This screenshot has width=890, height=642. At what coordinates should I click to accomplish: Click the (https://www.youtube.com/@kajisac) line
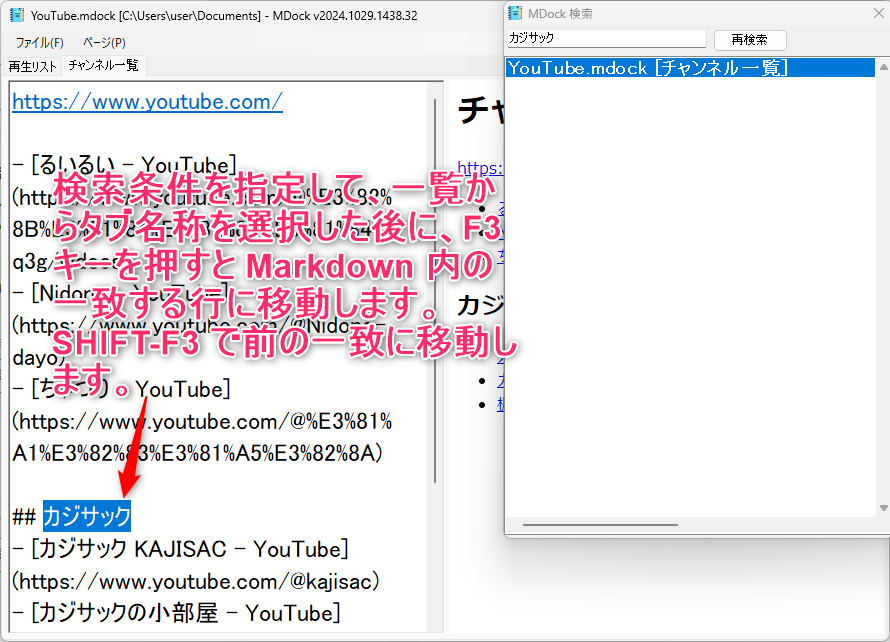(x=196, y=581)
